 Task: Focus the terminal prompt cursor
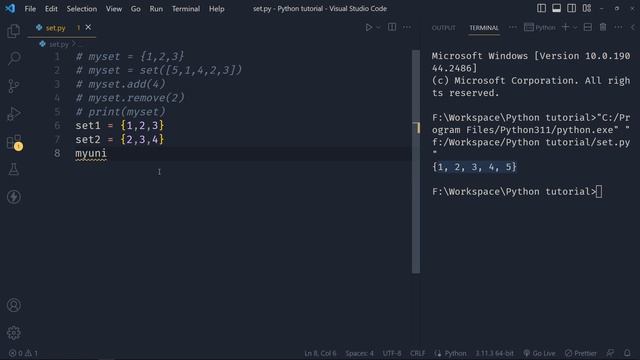click(x=599, y=191)
